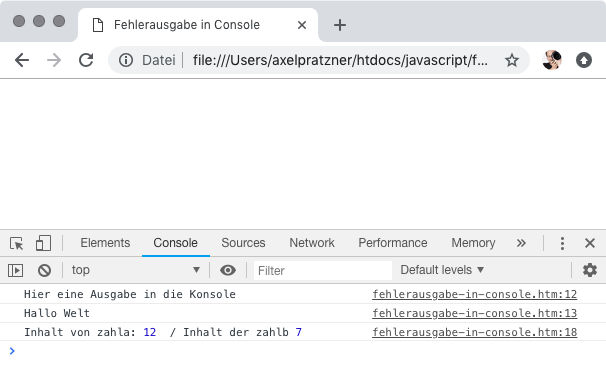Click the browser forward arrow
This screenshot has width=606, height=388.
54,60
